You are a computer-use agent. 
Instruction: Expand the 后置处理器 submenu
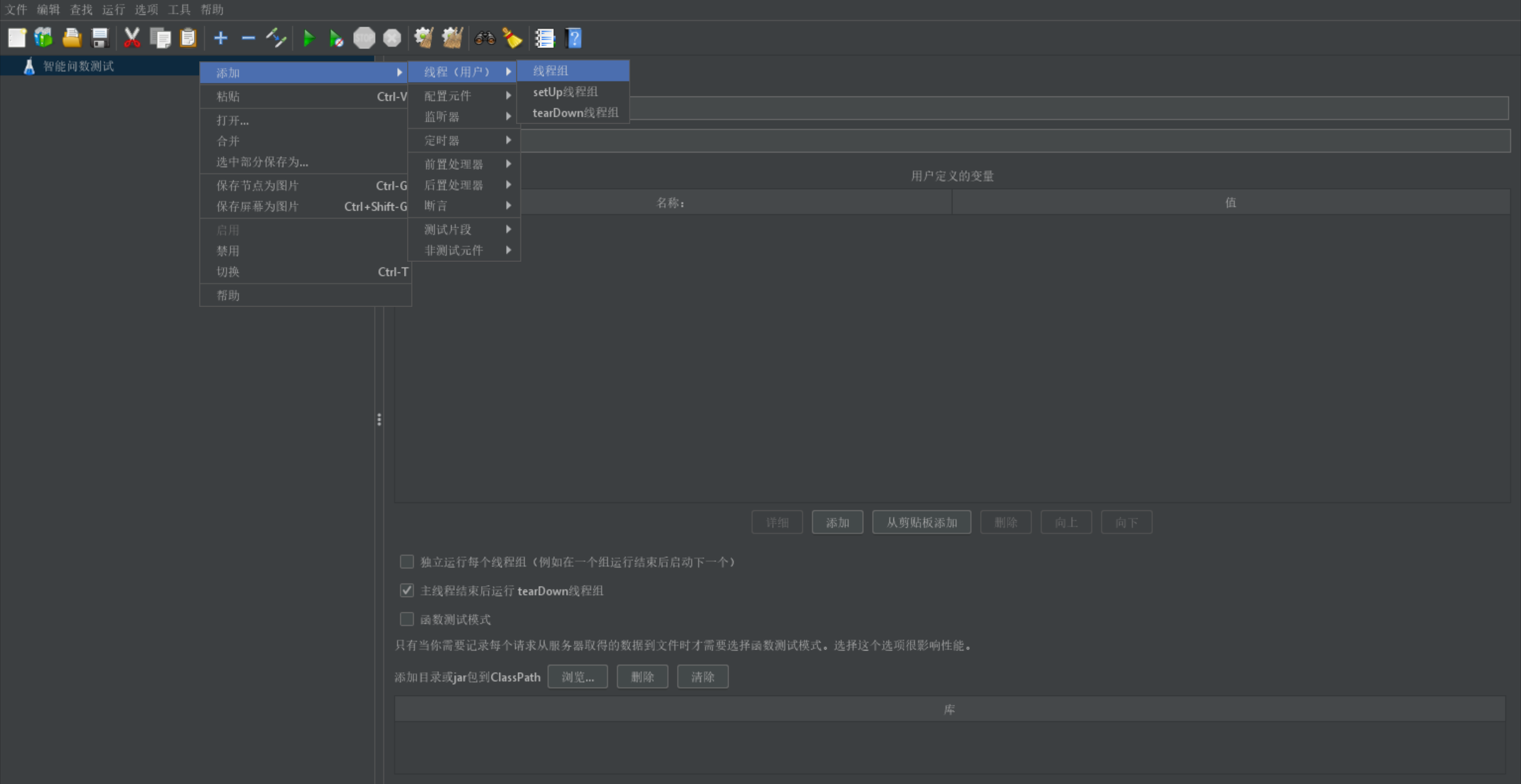pyautogui.click(x=464, y=185)
